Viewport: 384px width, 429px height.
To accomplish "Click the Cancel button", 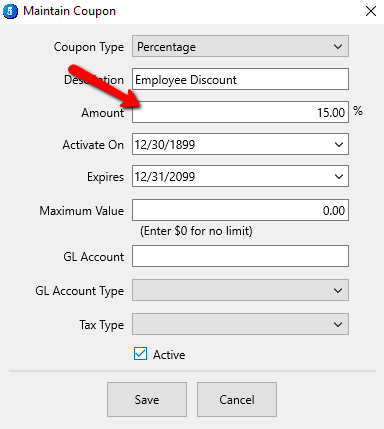I will (x=237, y=399).
